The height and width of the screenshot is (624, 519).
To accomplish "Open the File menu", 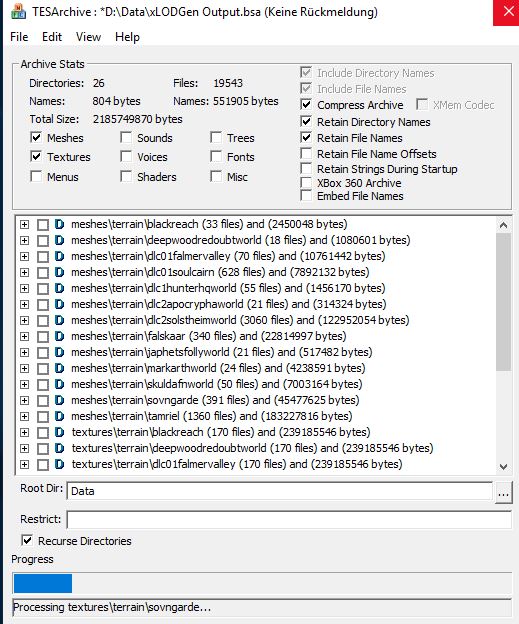I will [19, 37].
